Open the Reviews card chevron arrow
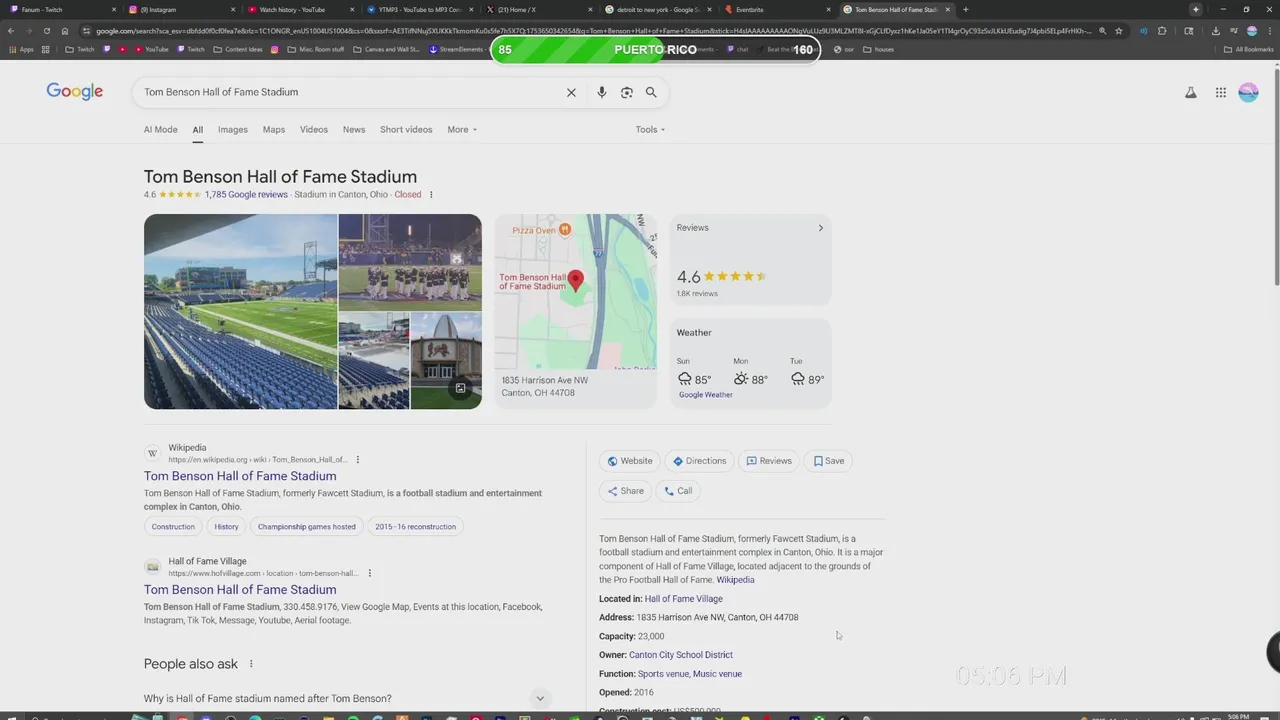The image size is (1280, 720). [x=820, y=228]
